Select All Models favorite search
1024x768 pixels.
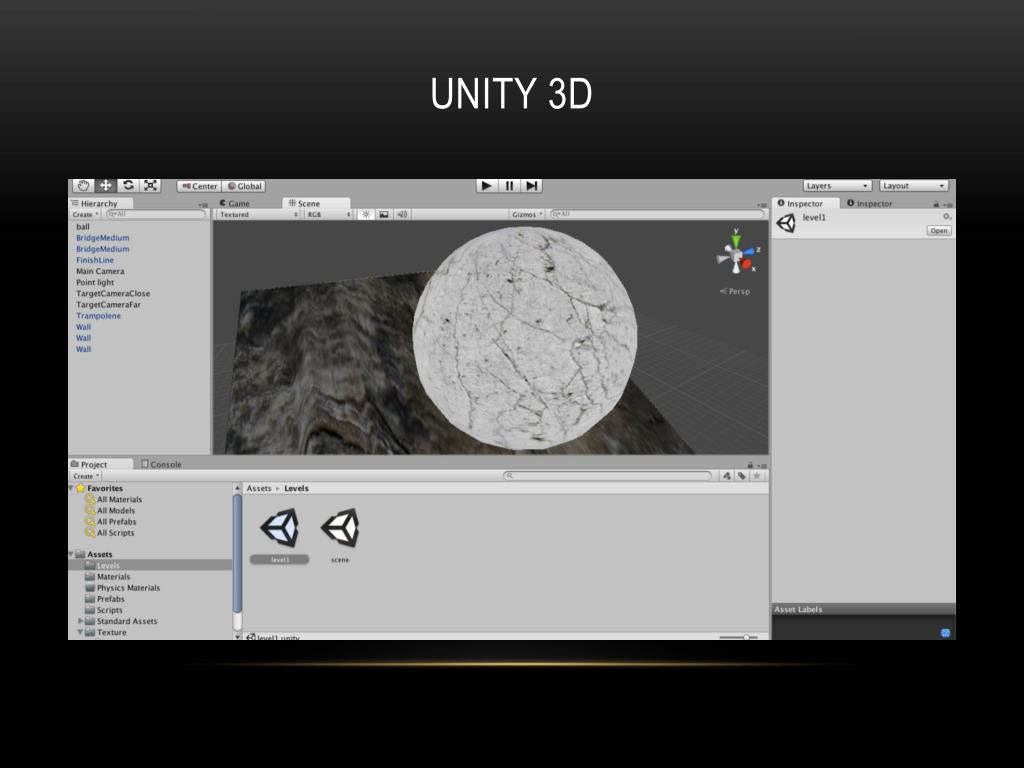click(x=110, y=511)
